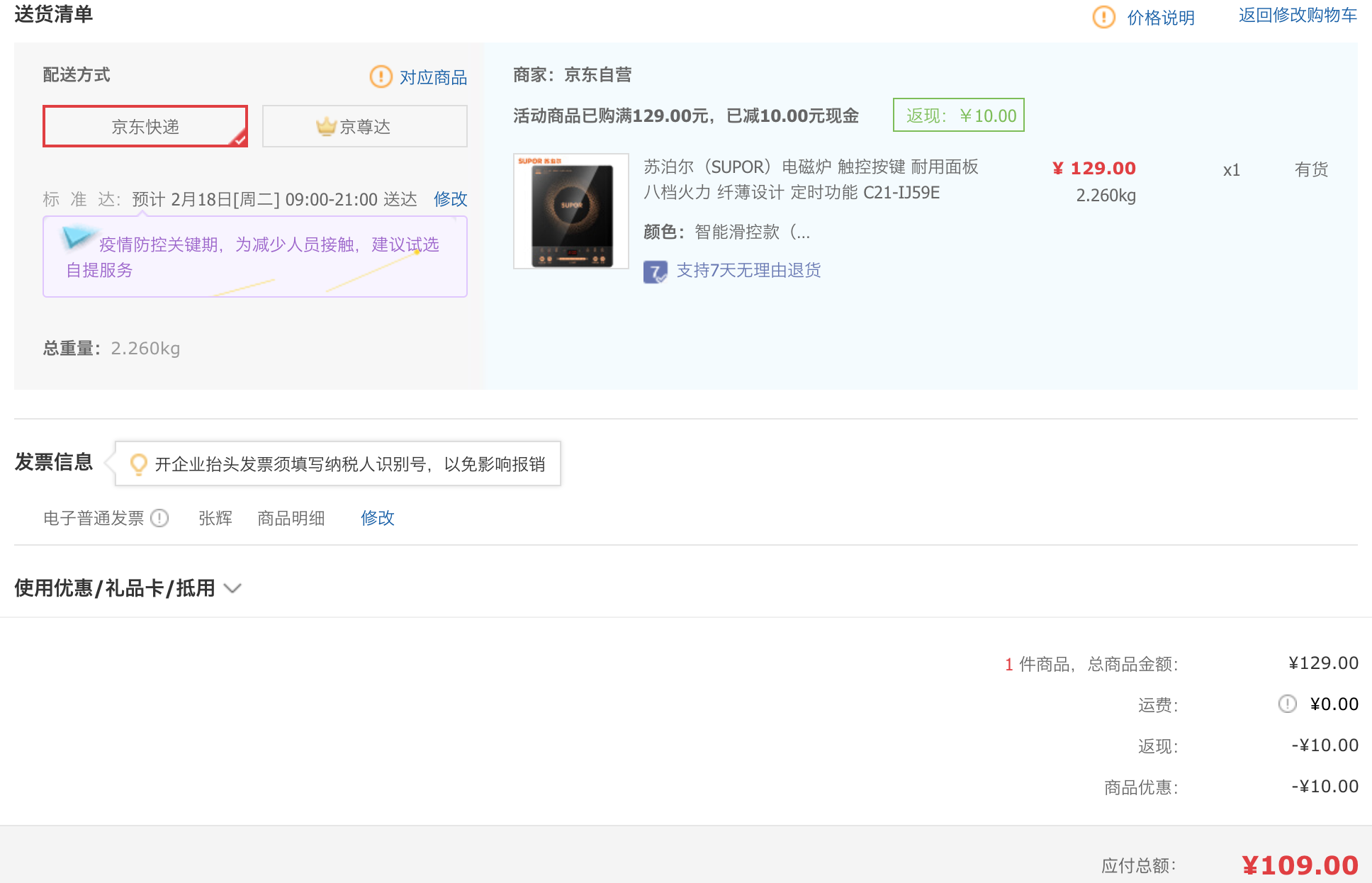Open the 价格说明 link
The width and height of the screenshot is (1372, 883).
(x=1161, y=18)
